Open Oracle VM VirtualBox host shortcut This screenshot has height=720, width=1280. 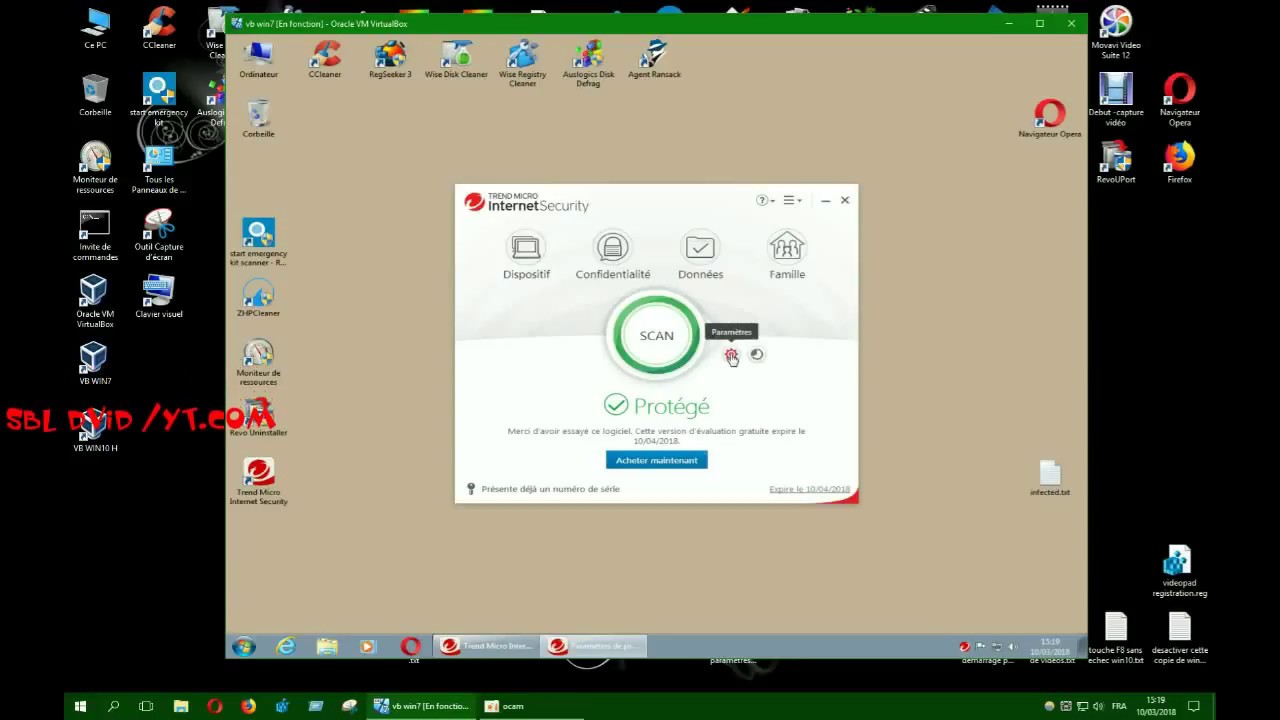pos(95,301)
